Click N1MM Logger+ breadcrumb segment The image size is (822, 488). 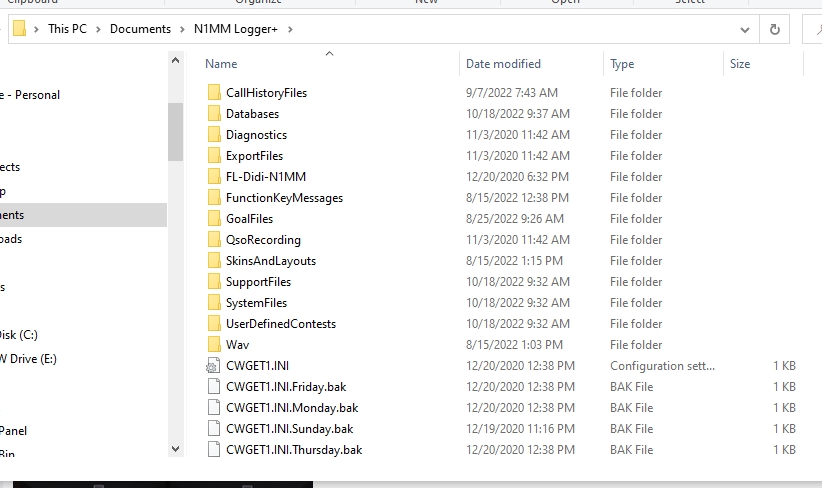tap(235, 29)
